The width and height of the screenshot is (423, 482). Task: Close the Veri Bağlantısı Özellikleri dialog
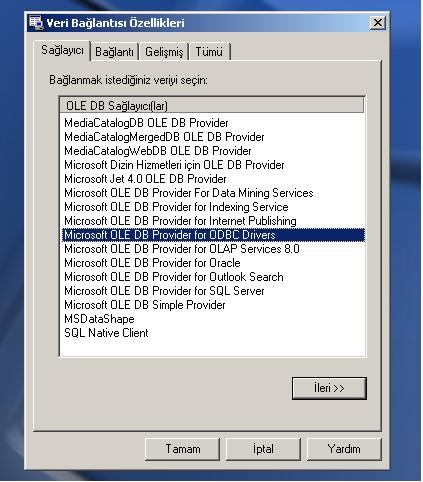pyautogui.click(x=378, y=23)
